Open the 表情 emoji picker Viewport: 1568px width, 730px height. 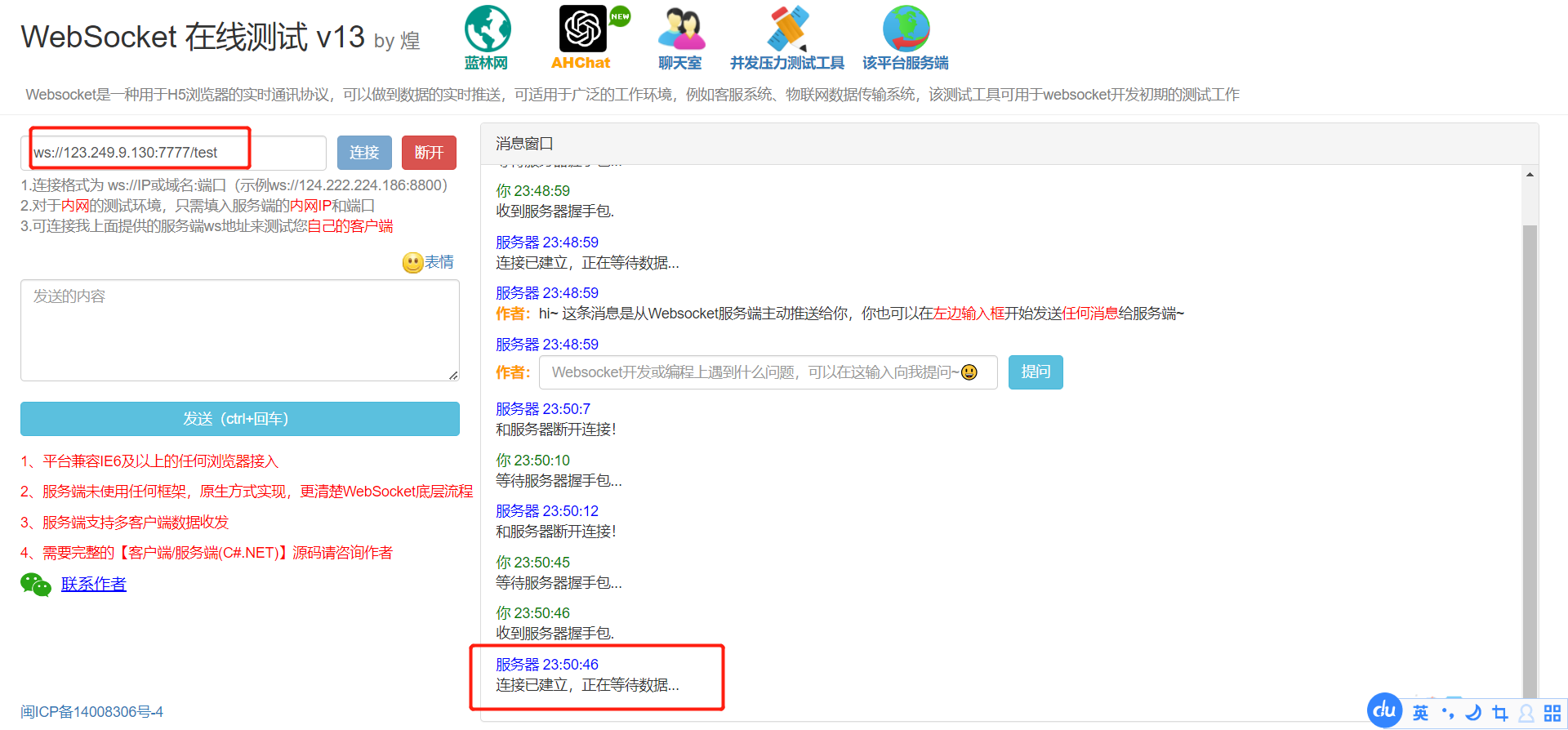(x=428, y=262)
